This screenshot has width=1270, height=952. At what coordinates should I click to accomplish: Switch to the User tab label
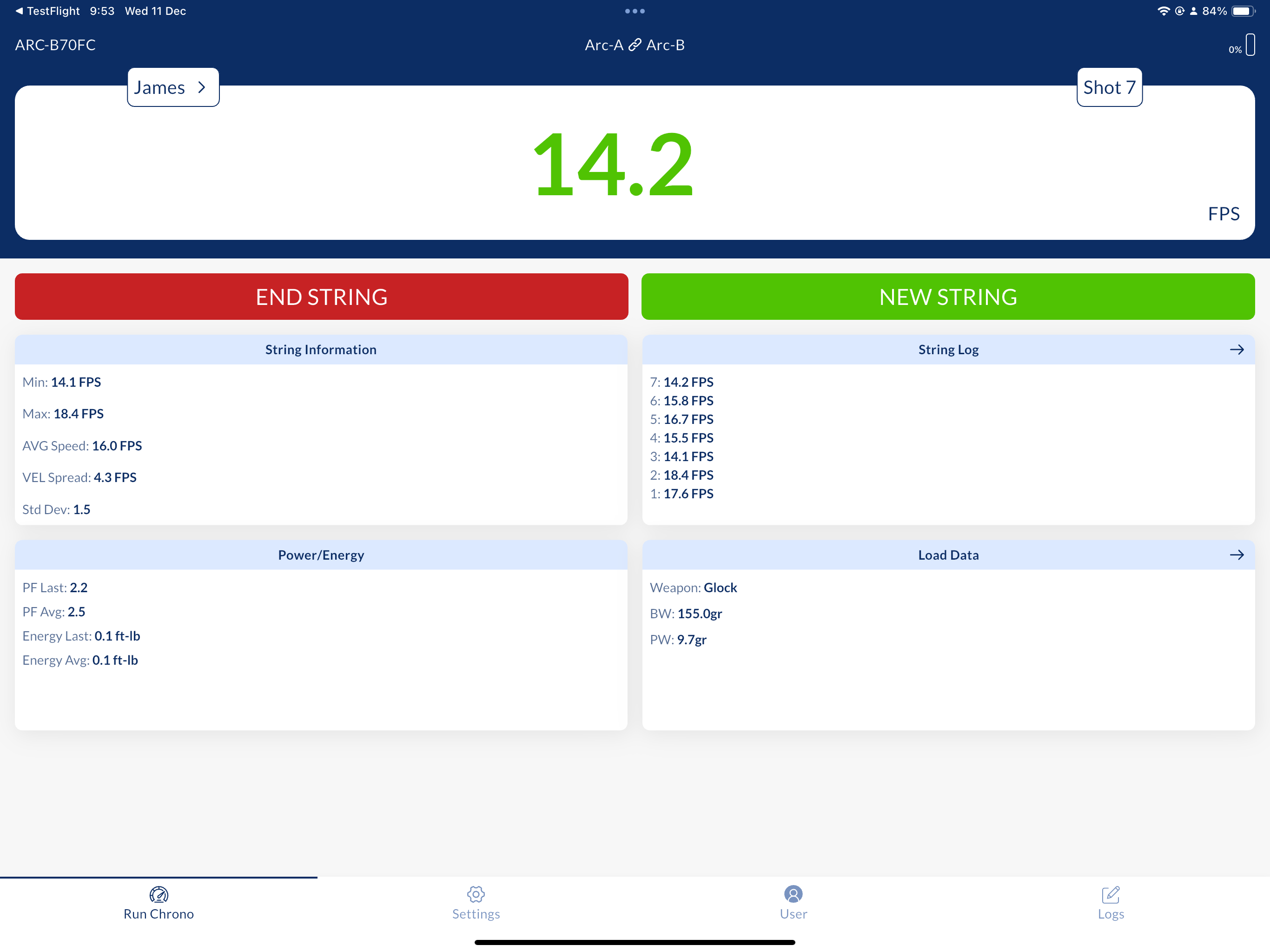(x=793, y=913)
